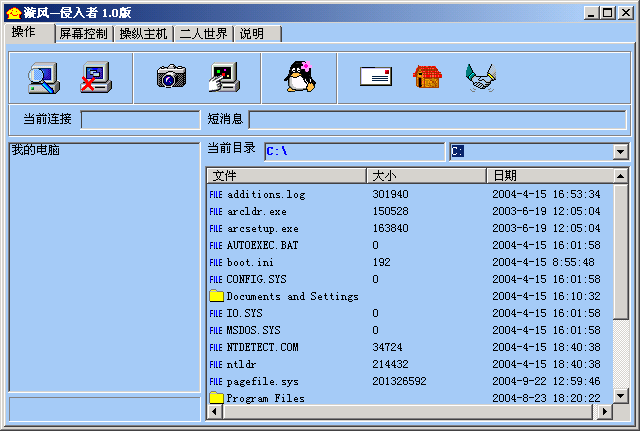Switch to the 屏幕控制 tab
This screenshot has width=640, height=431.
pos(82,33)
